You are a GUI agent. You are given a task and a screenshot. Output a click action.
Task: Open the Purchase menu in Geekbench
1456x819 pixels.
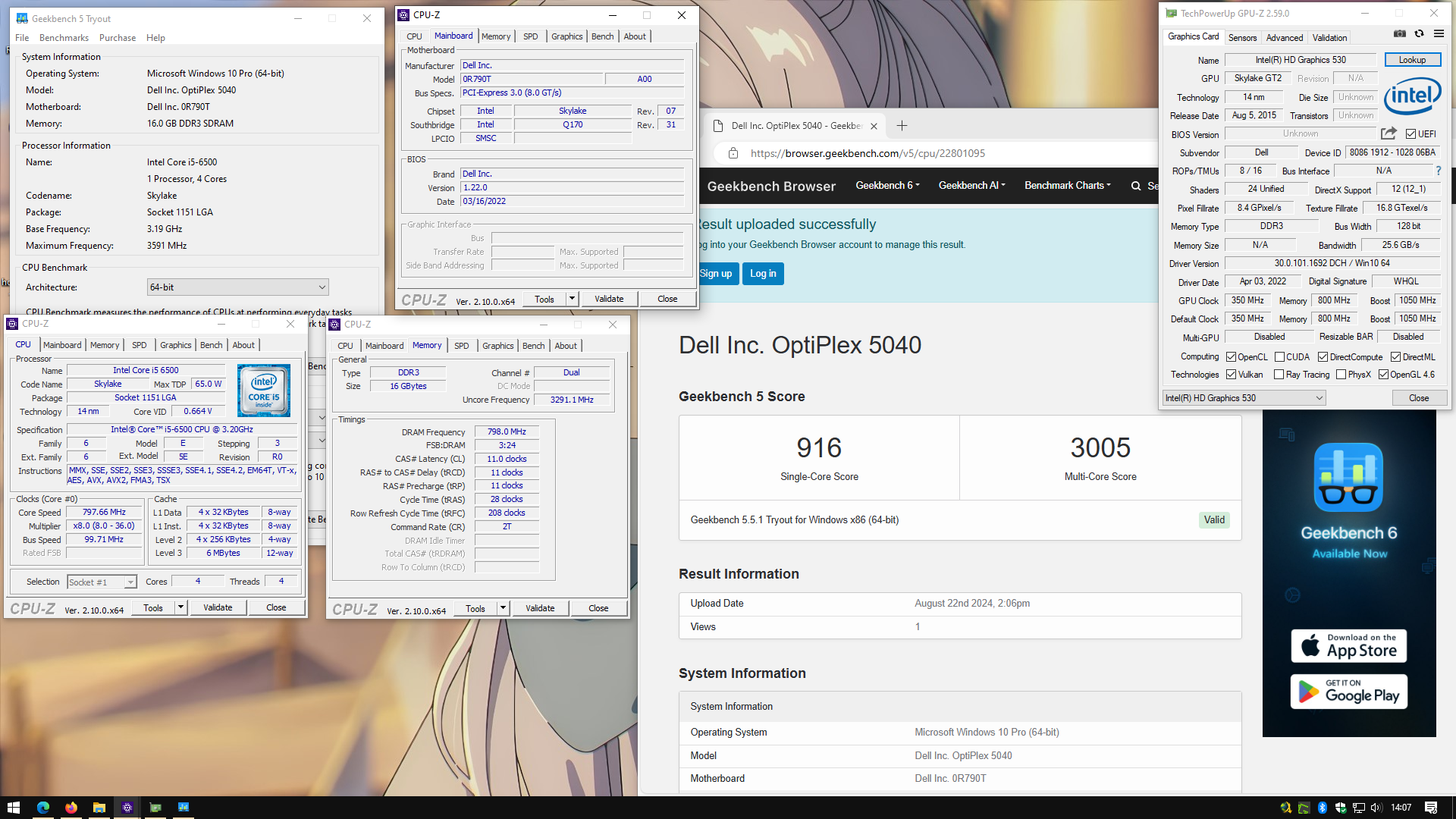click(118, 38)
